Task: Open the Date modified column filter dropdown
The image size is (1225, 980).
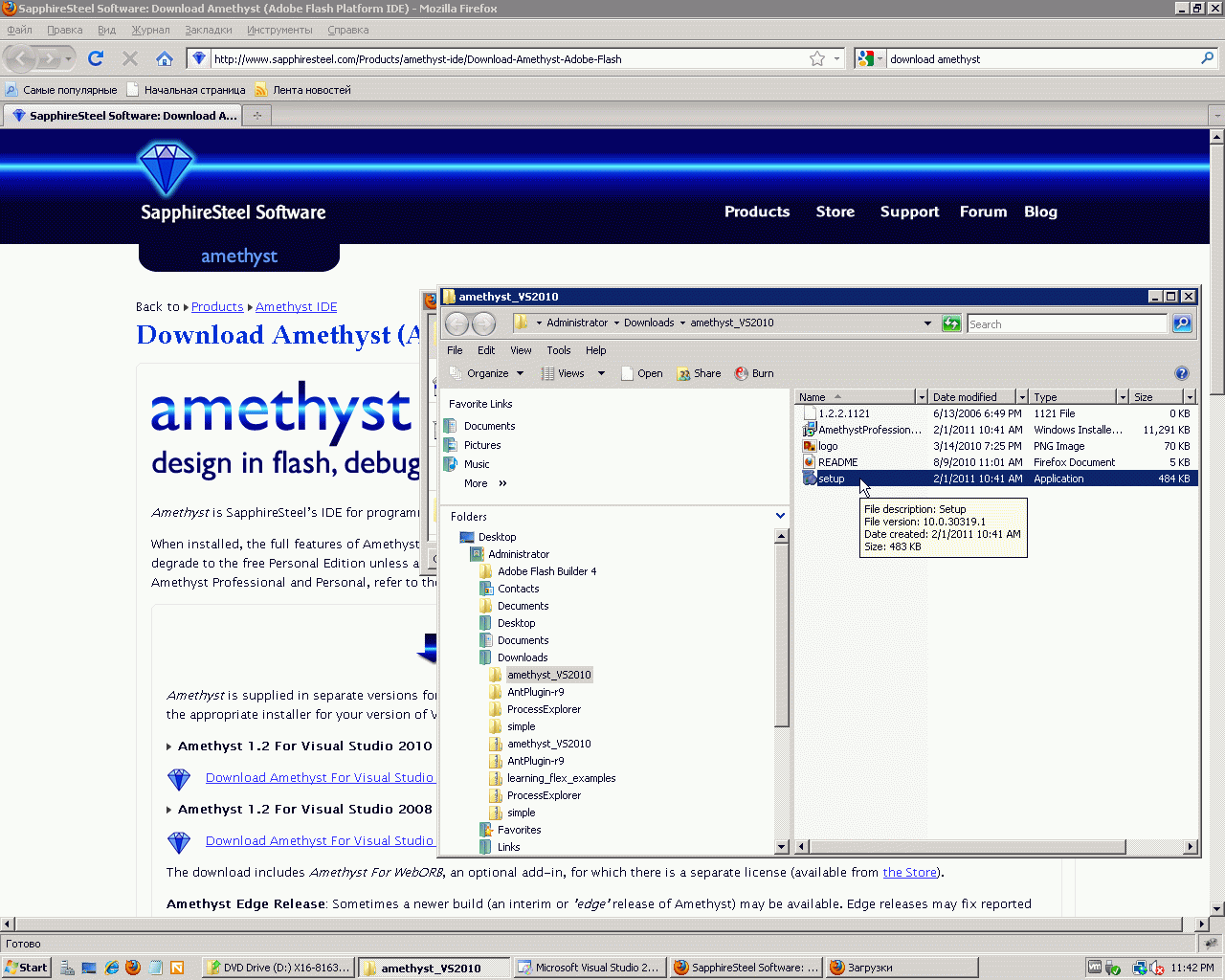Action: click(1022, 397)
